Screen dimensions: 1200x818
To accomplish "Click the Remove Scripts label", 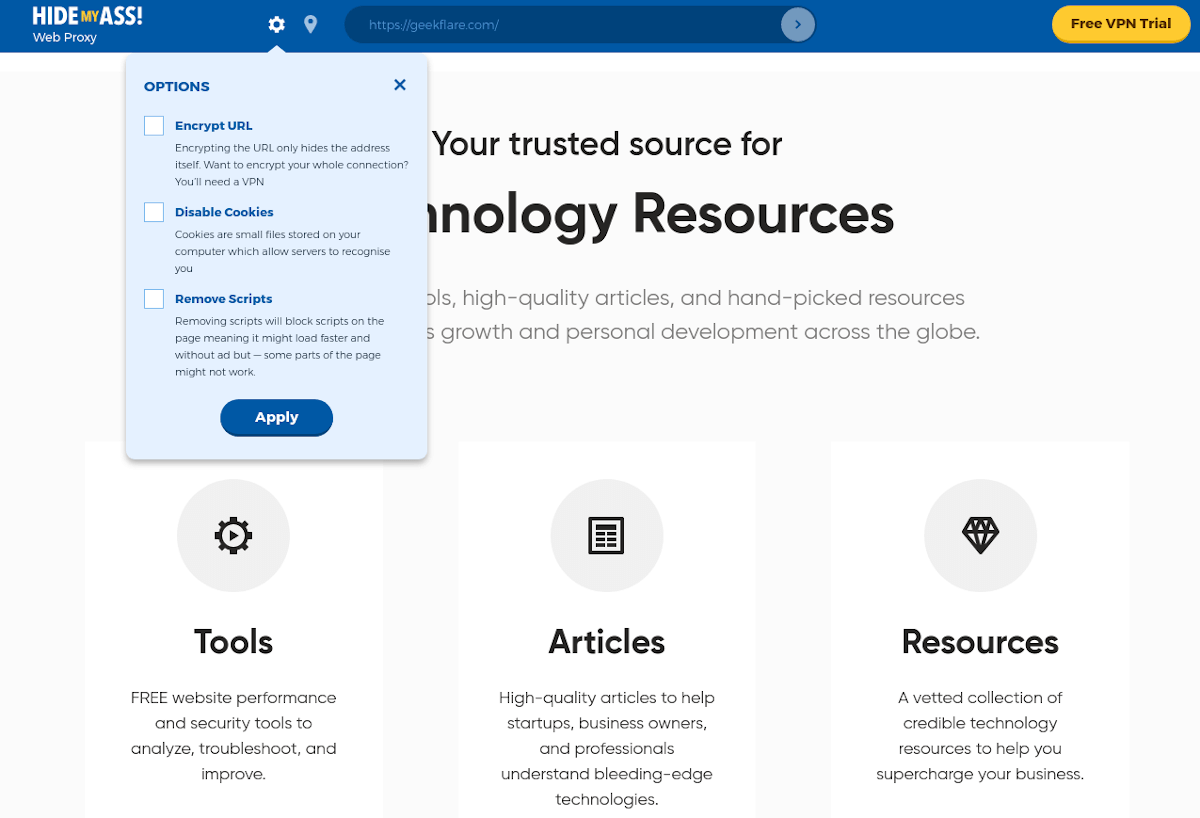I will coord(224,299).
